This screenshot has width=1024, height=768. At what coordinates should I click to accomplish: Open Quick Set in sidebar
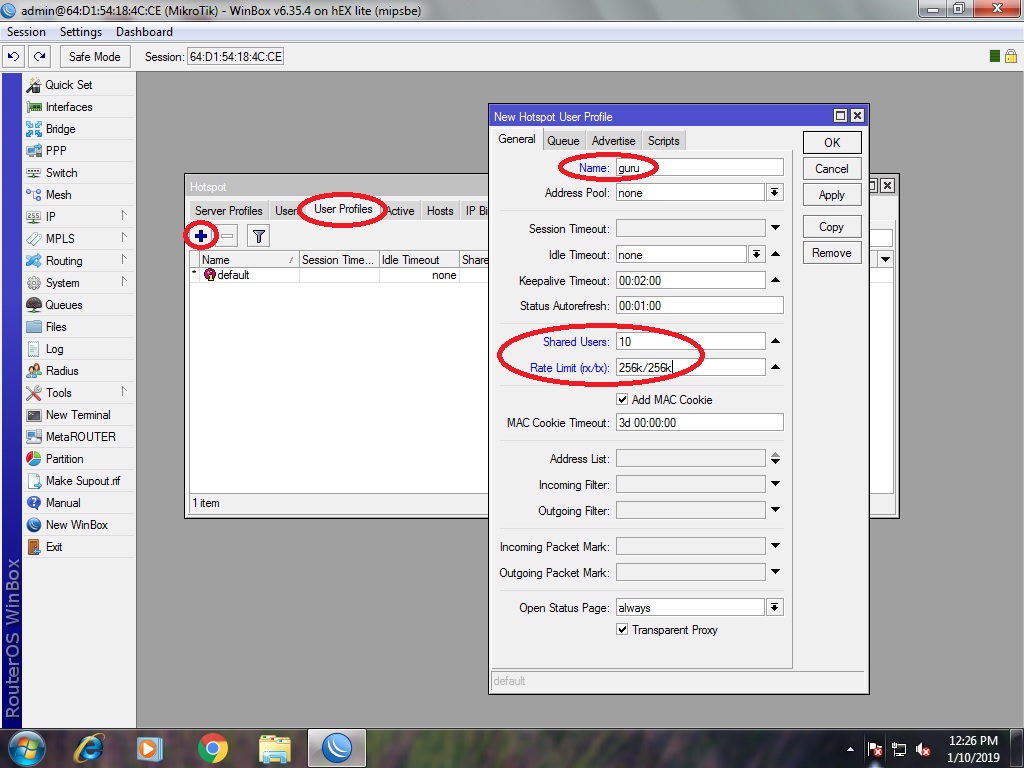pyautogui.click(x=69, y=85)
